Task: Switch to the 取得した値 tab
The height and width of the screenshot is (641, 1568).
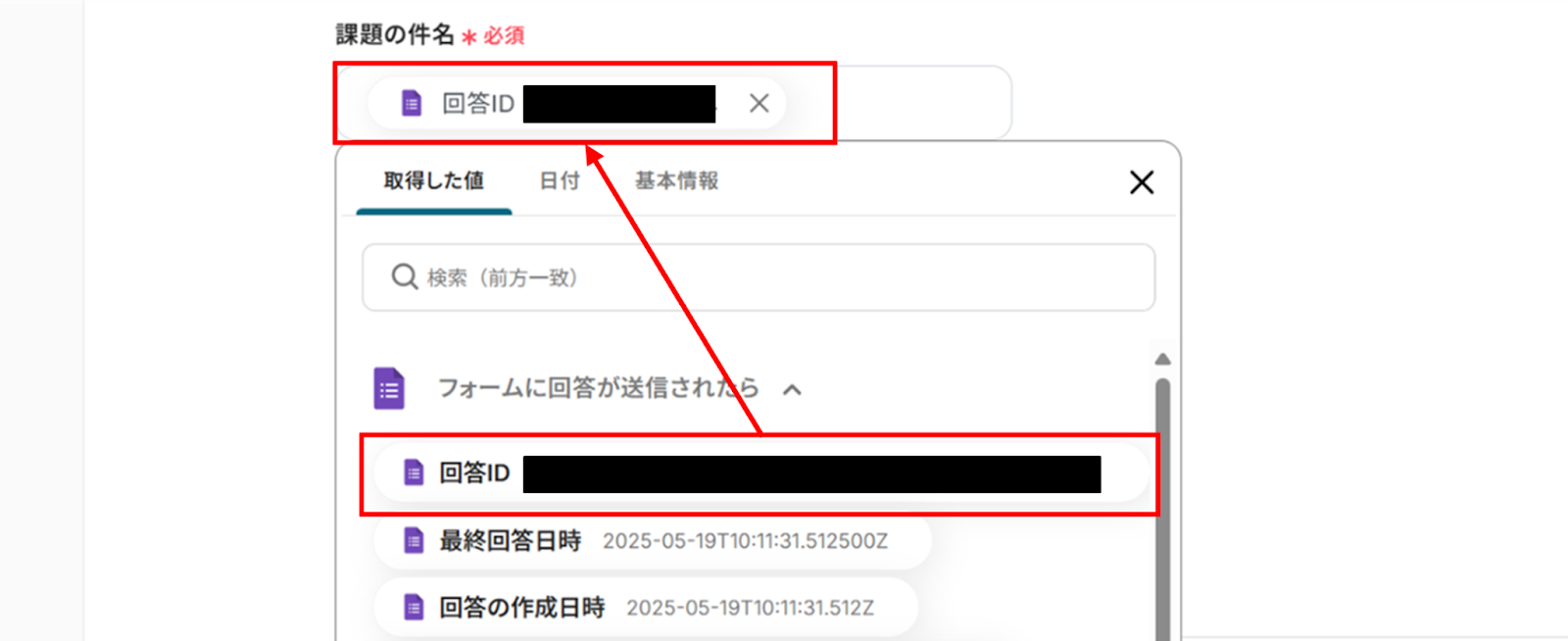Action: point(433,180)
